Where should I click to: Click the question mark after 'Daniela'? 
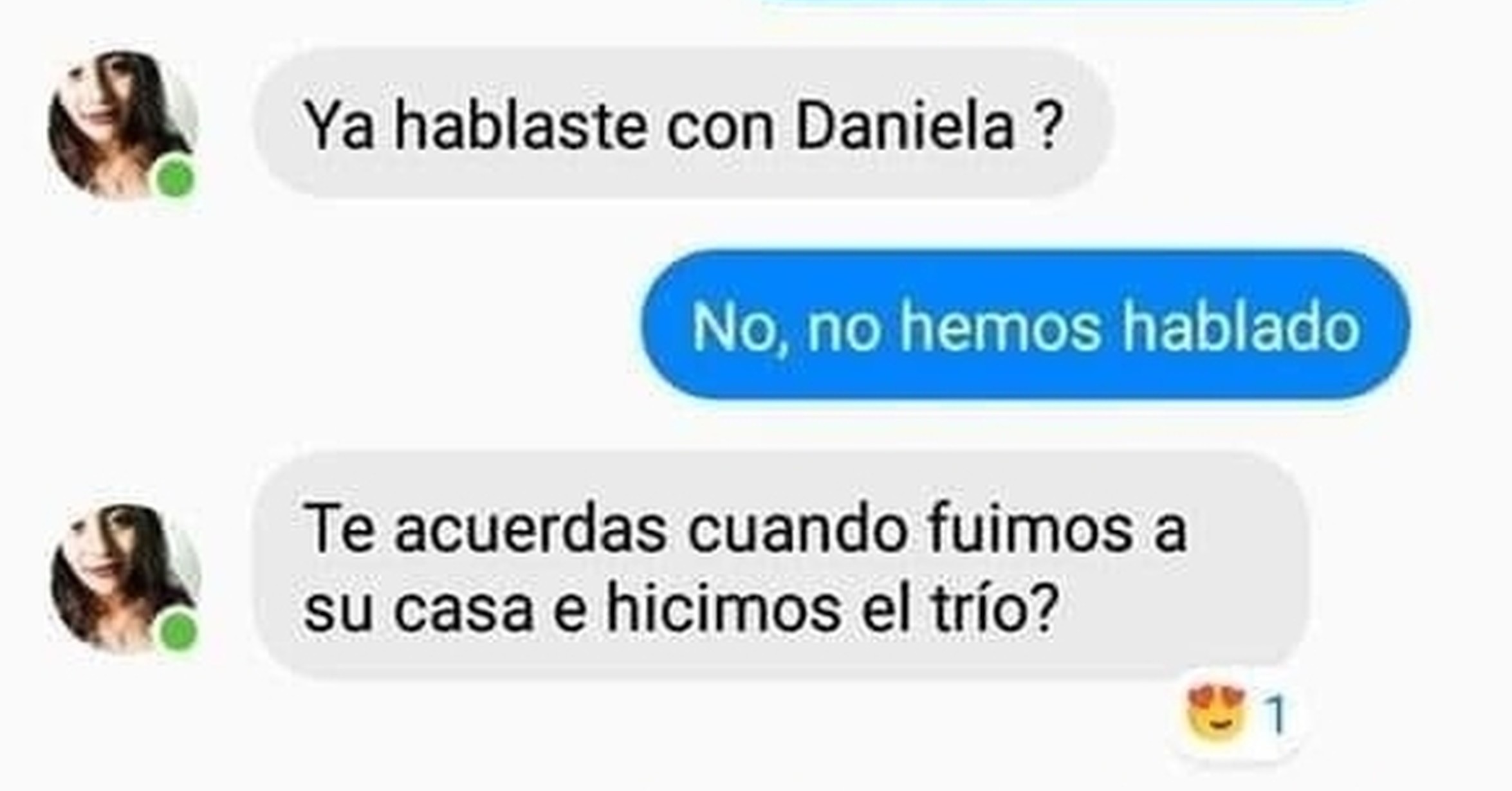pyautogui.click(x=1048, y=125)
